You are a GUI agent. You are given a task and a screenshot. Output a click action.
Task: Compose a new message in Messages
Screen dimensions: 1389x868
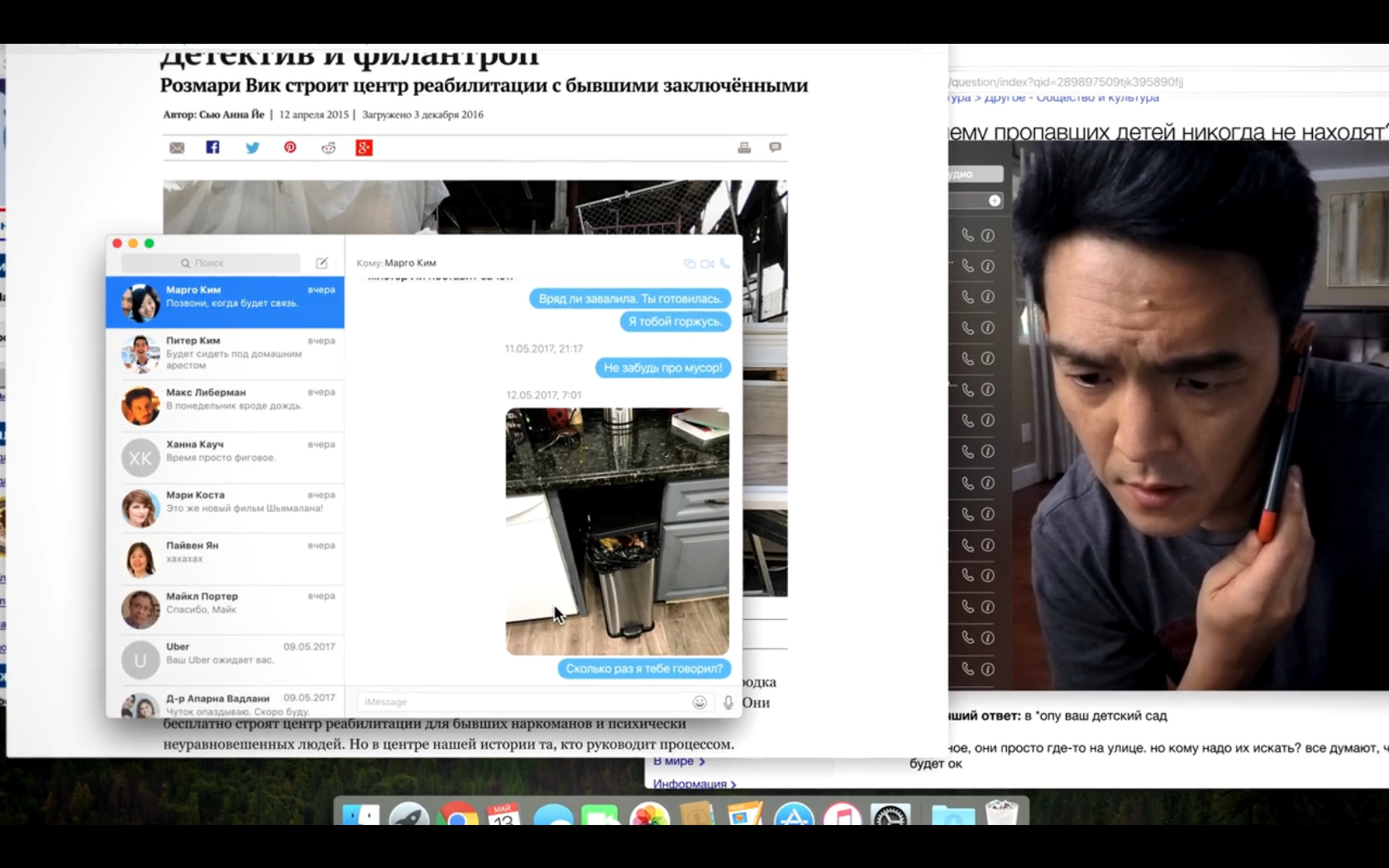tap(322, 263)
